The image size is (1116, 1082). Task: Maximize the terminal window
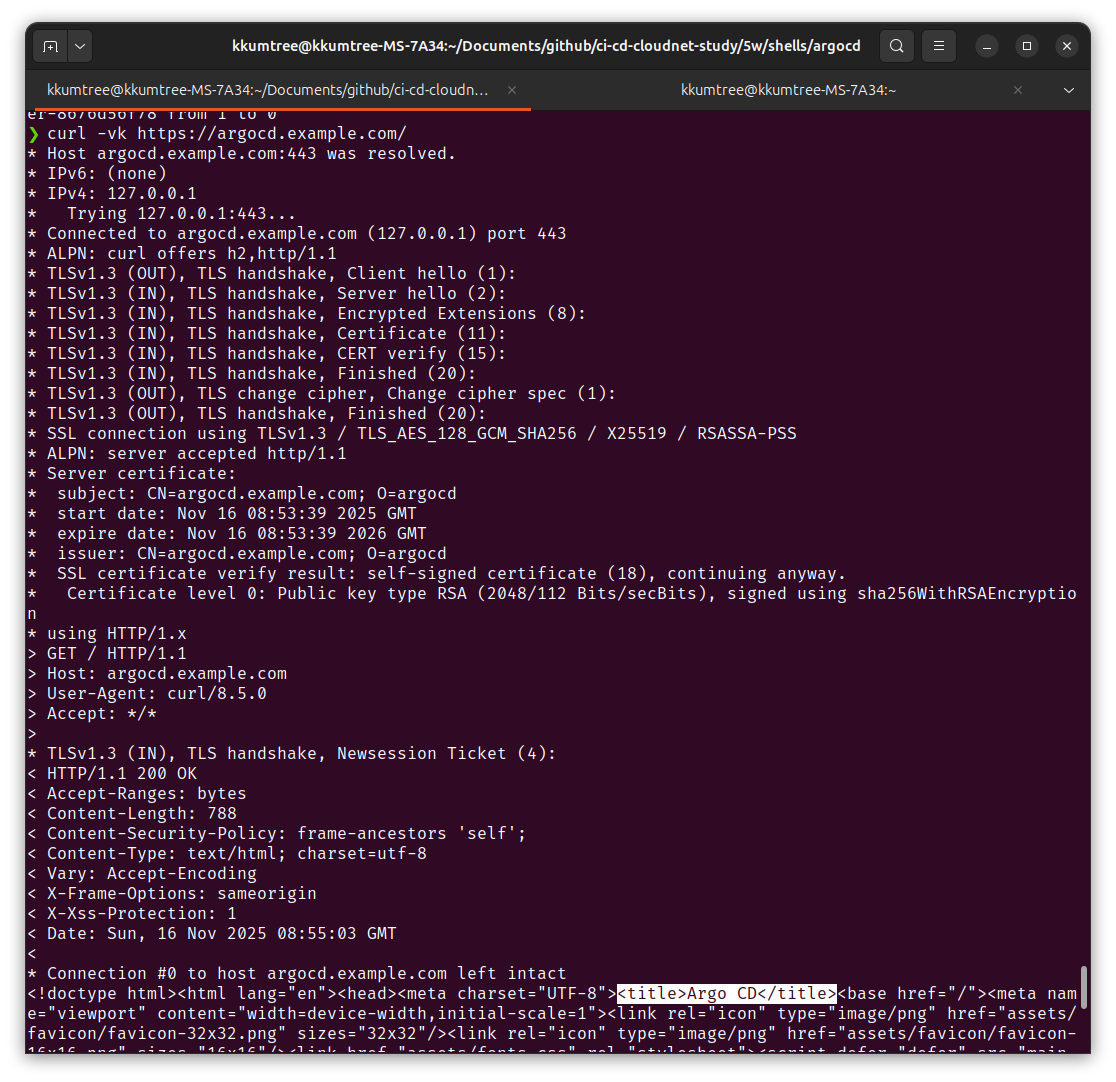1026,46
